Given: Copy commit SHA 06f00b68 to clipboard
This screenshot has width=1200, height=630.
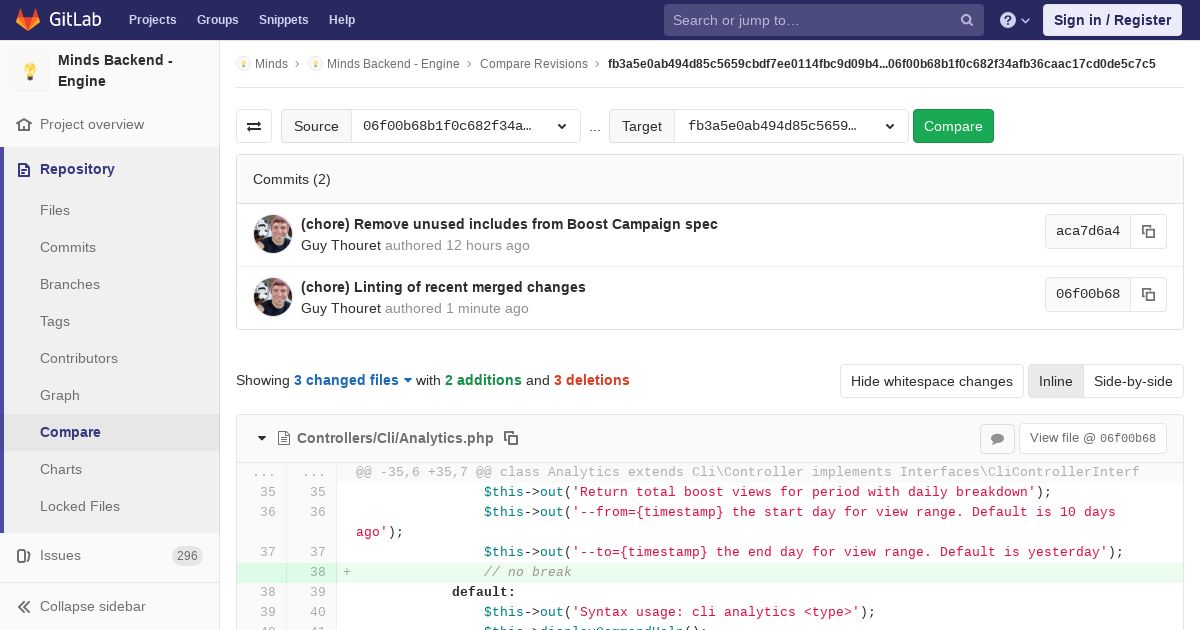Looking at the screenshot, I should pyautogui.click(x=1148, y=294).
